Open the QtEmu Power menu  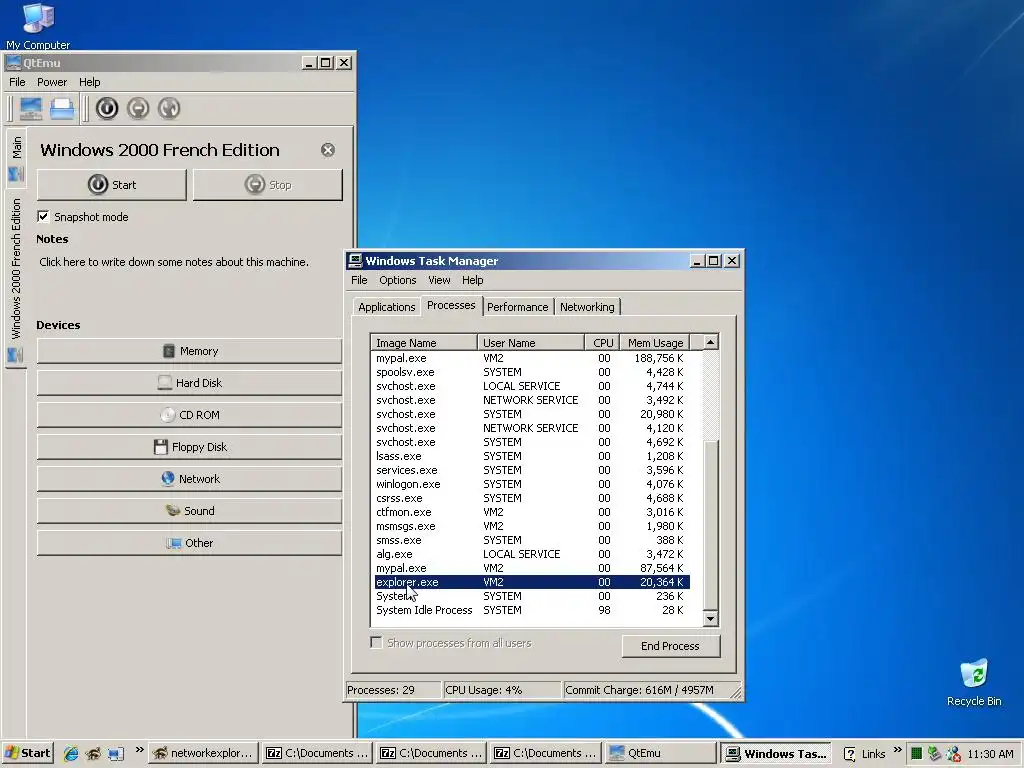click(52, 82)
